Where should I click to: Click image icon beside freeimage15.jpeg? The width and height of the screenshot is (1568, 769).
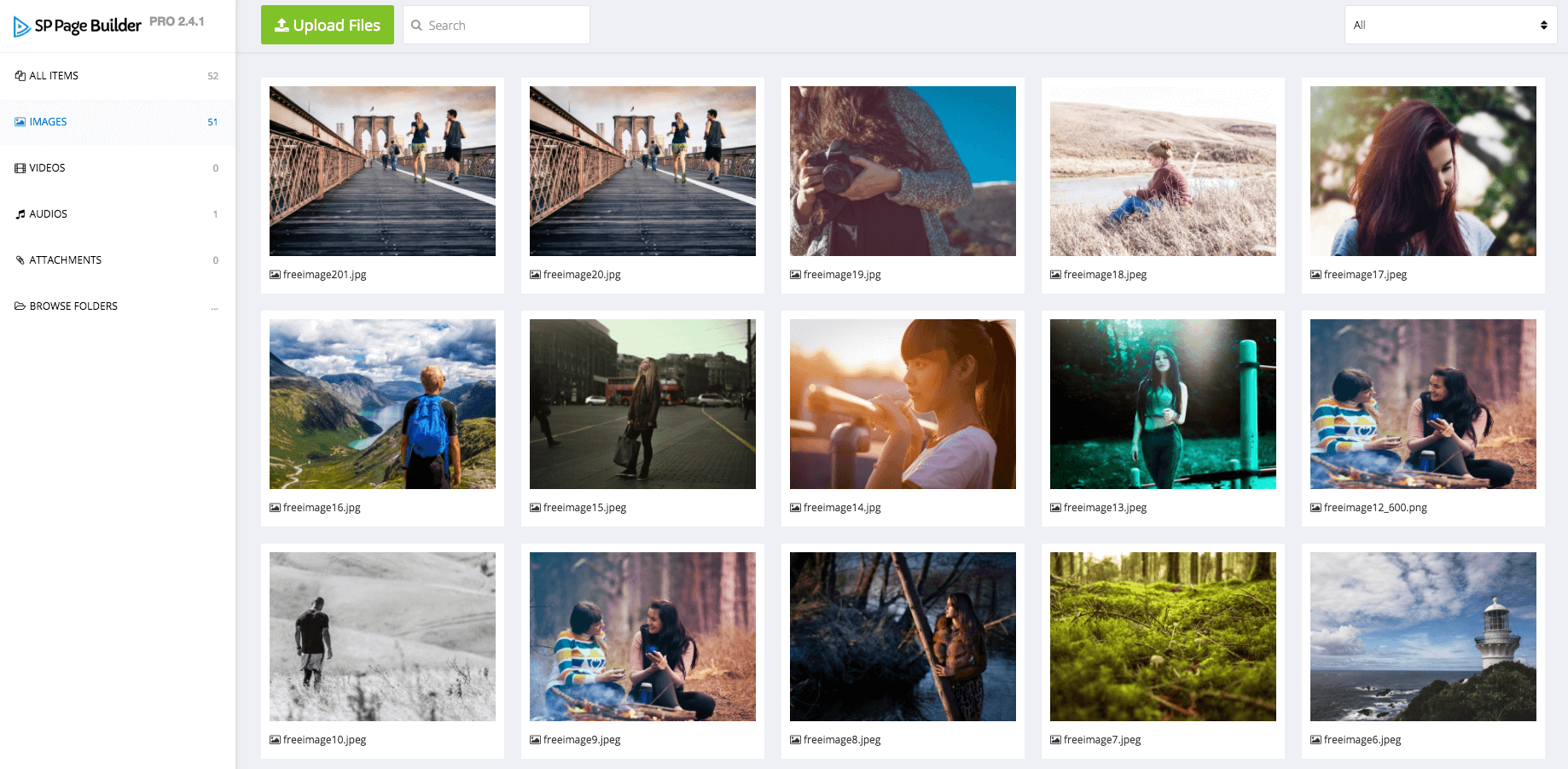pos(535,508)
